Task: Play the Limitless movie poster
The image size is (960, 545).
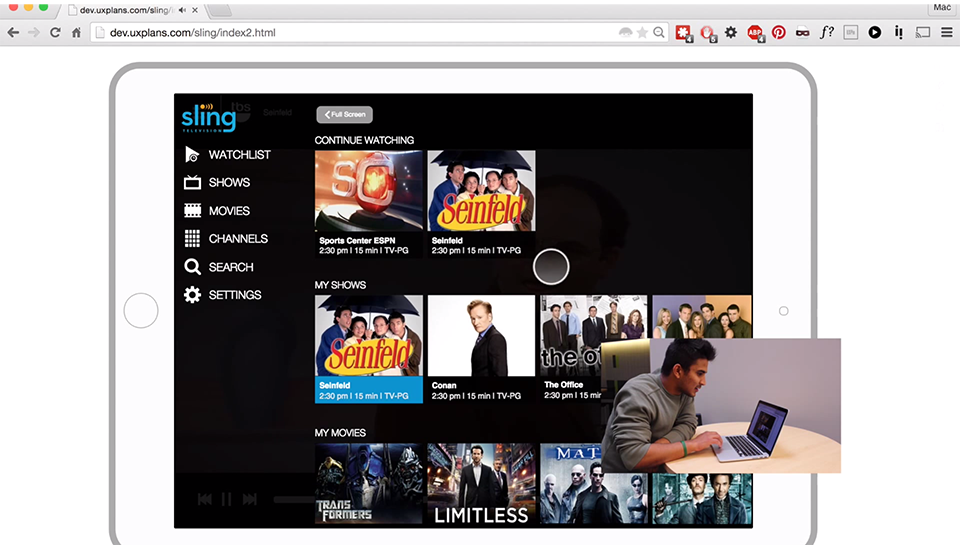Action: click(481, 484)
